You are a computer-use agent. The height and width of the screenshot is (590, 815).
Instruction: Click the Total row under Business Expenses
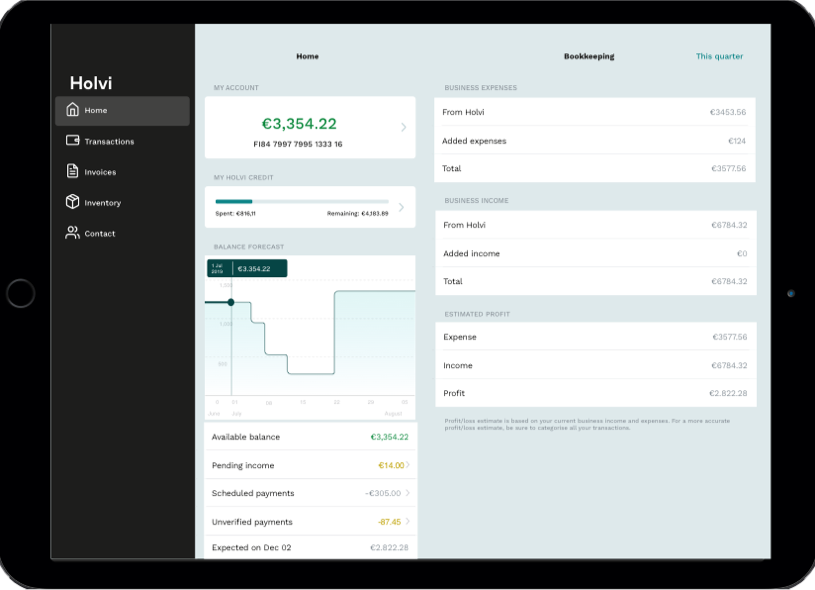595,168
